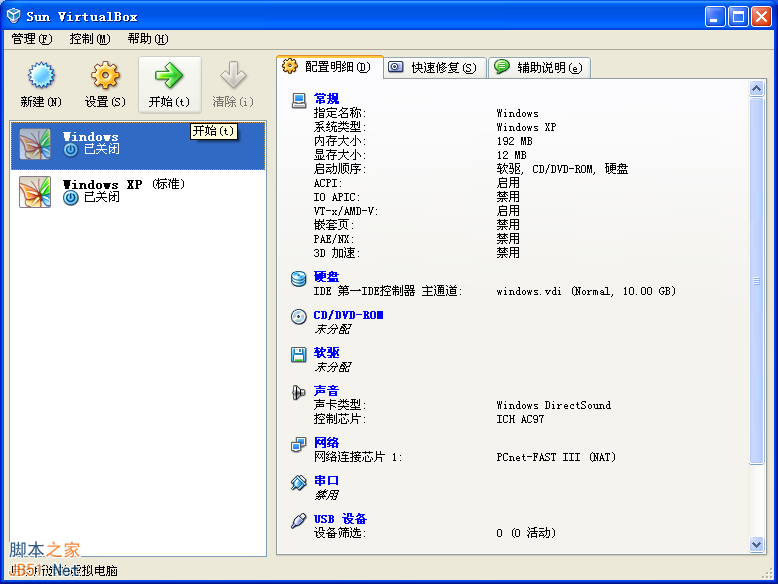Viewport: 778px width, 584px height.
Task: Open the 硬盘 section link
Action: pyautogui.click(x=326, y=277)
